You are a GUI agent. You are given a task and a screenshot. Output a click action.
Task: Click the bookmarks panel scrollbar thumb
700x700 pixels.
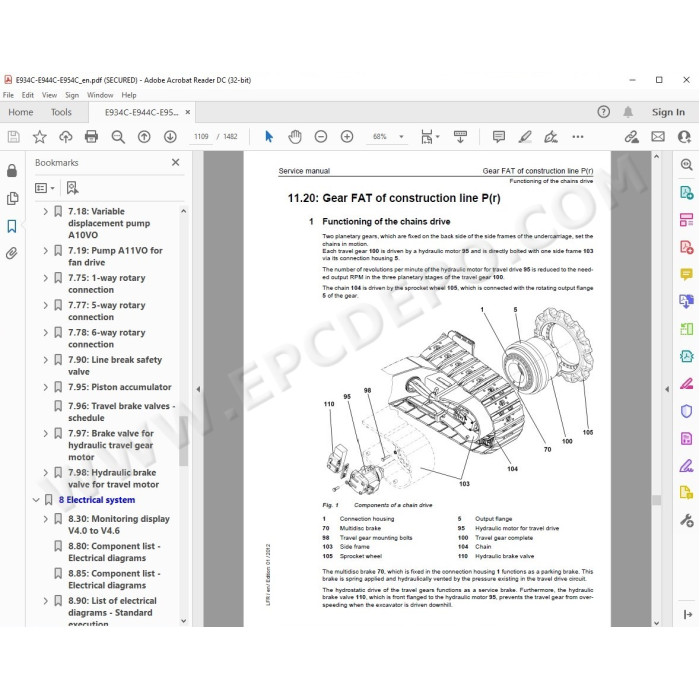pyautogui.click(x=183, y=441)
